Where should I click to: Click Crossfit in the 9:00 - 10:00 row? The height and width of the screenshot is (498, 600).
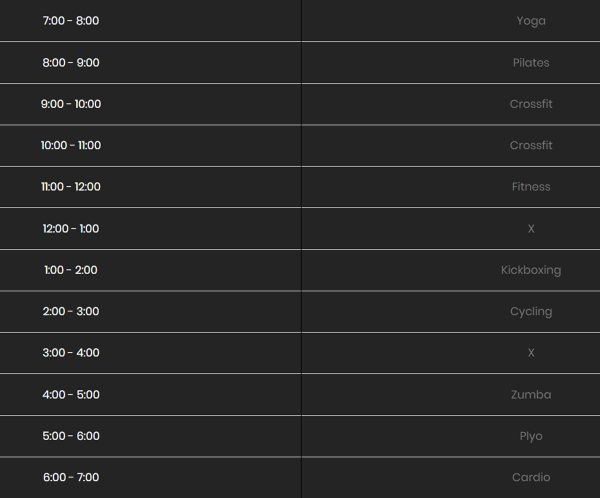click(531, 104)
